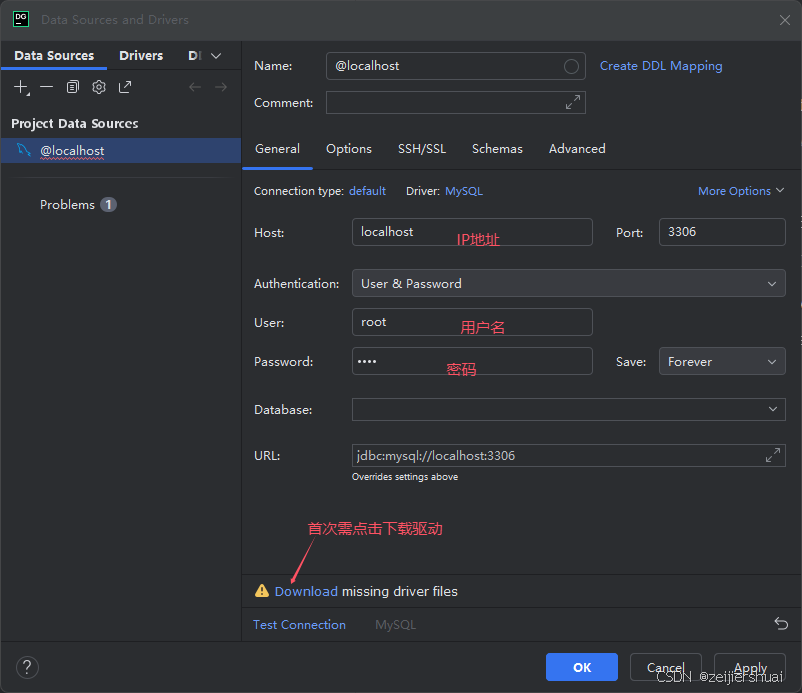The image size is (802, 693).
Task: Click the remove data source minus icon
Action: pos(47,87)
